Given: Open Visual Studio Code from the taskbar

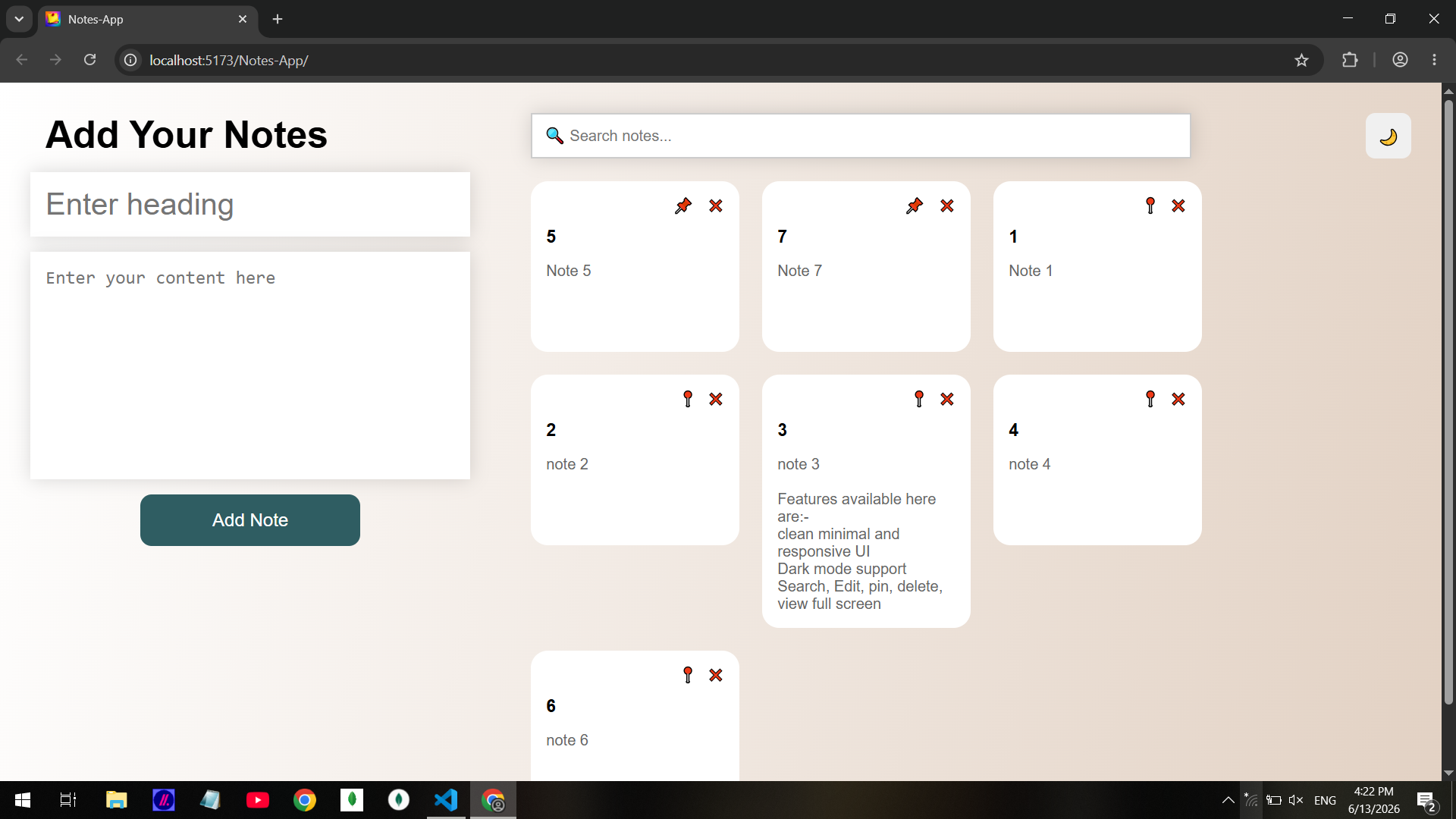Looking at the screenshot, I should coord(446,800).
